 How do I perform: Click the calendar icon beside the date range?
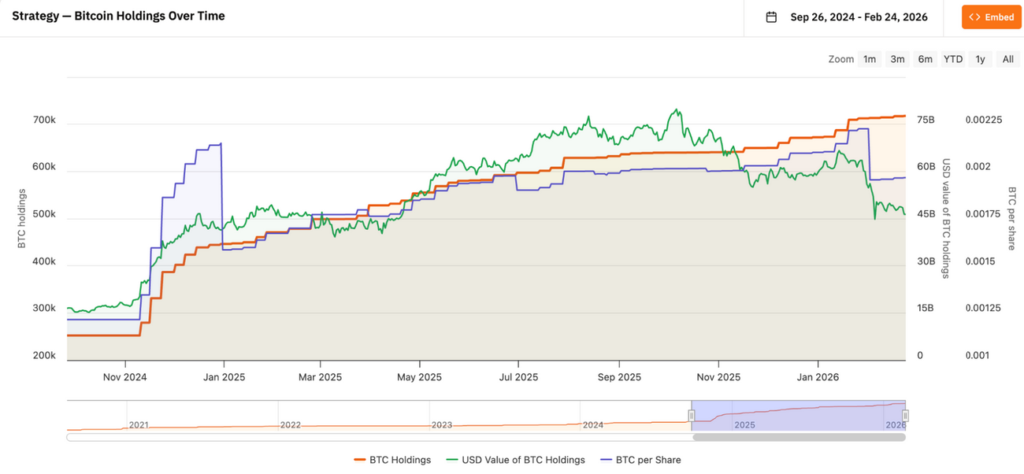(771, 17)
